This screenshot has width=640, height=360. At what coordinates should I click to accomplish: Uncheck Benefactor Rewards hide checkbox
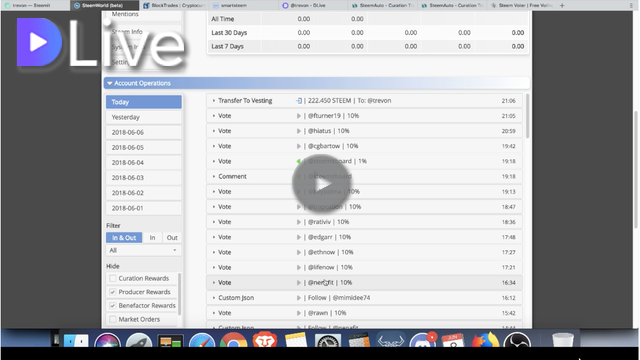point(113,306)
